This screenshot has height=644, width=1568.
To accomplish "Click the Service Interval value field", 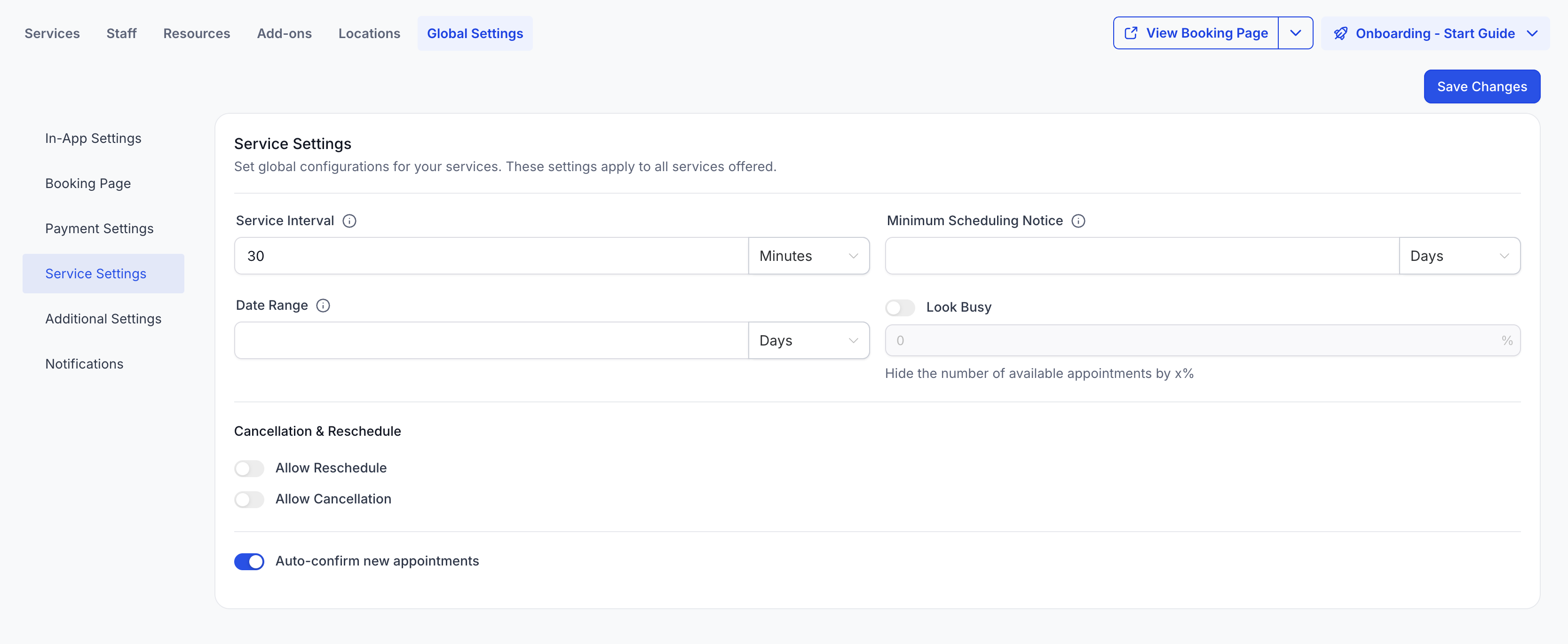I will [x=491, y=256].
